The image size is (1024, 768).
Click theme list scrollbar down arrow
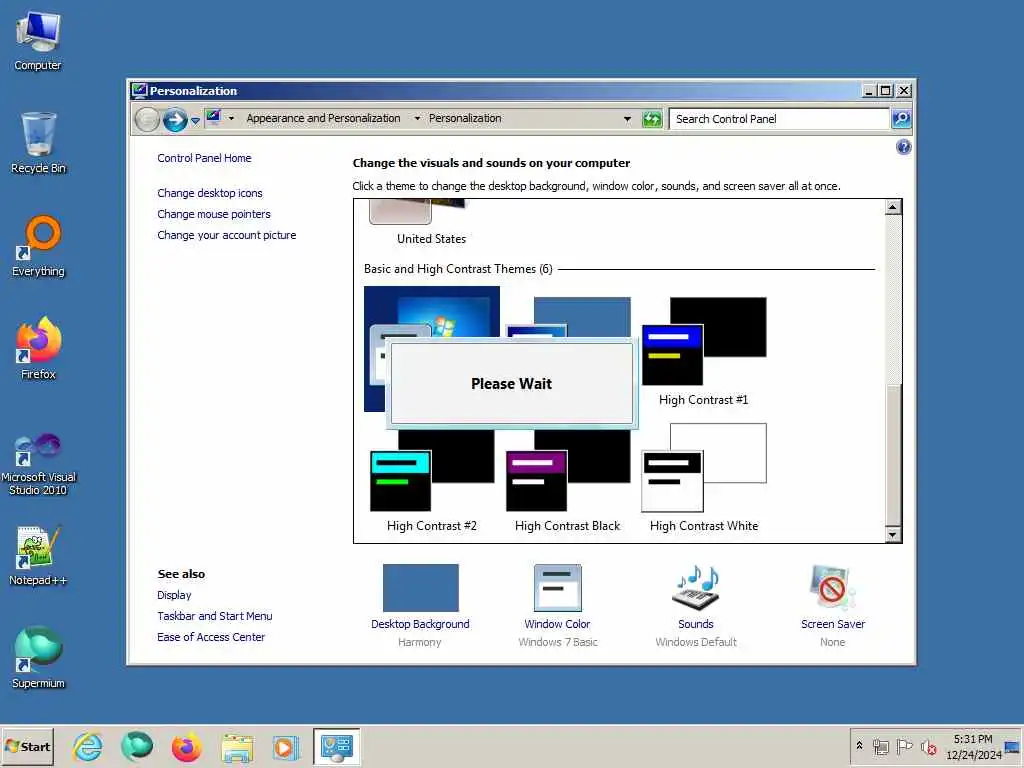coord(893,534)
